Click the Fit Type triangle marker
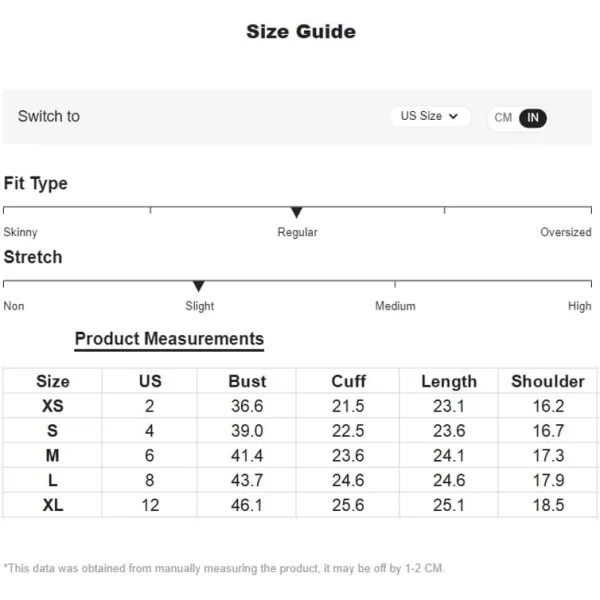 (x=296, y=212)
